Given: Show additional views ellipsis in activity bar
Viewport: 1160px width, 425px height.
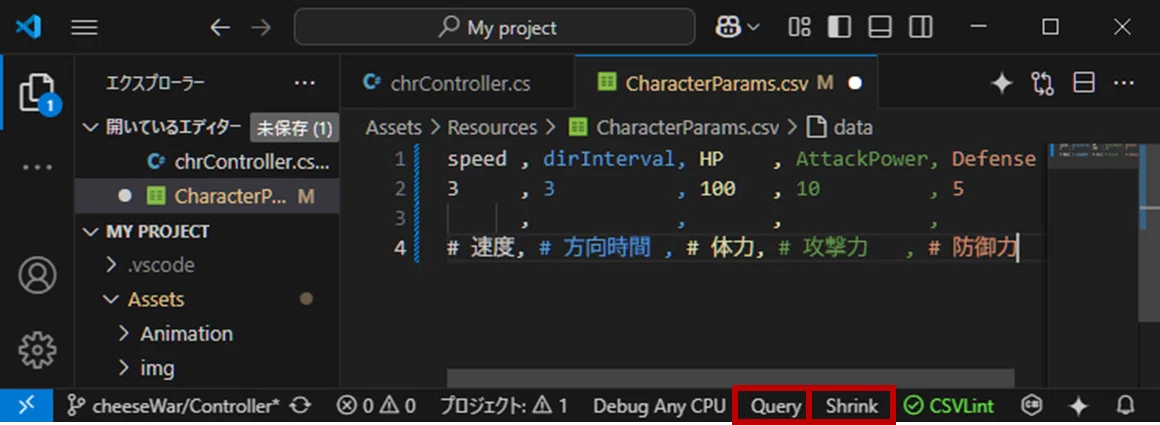Looking at the screenshot, I should 37,167.
